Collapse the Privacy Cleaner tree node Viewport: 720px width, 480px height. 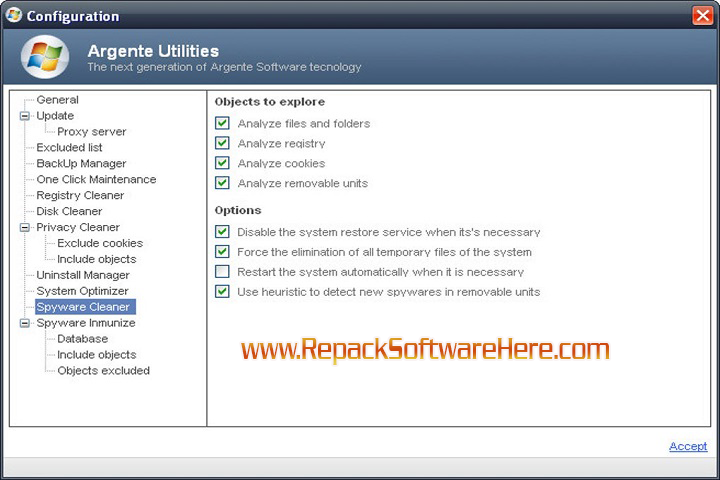click(x=25, y=227)
